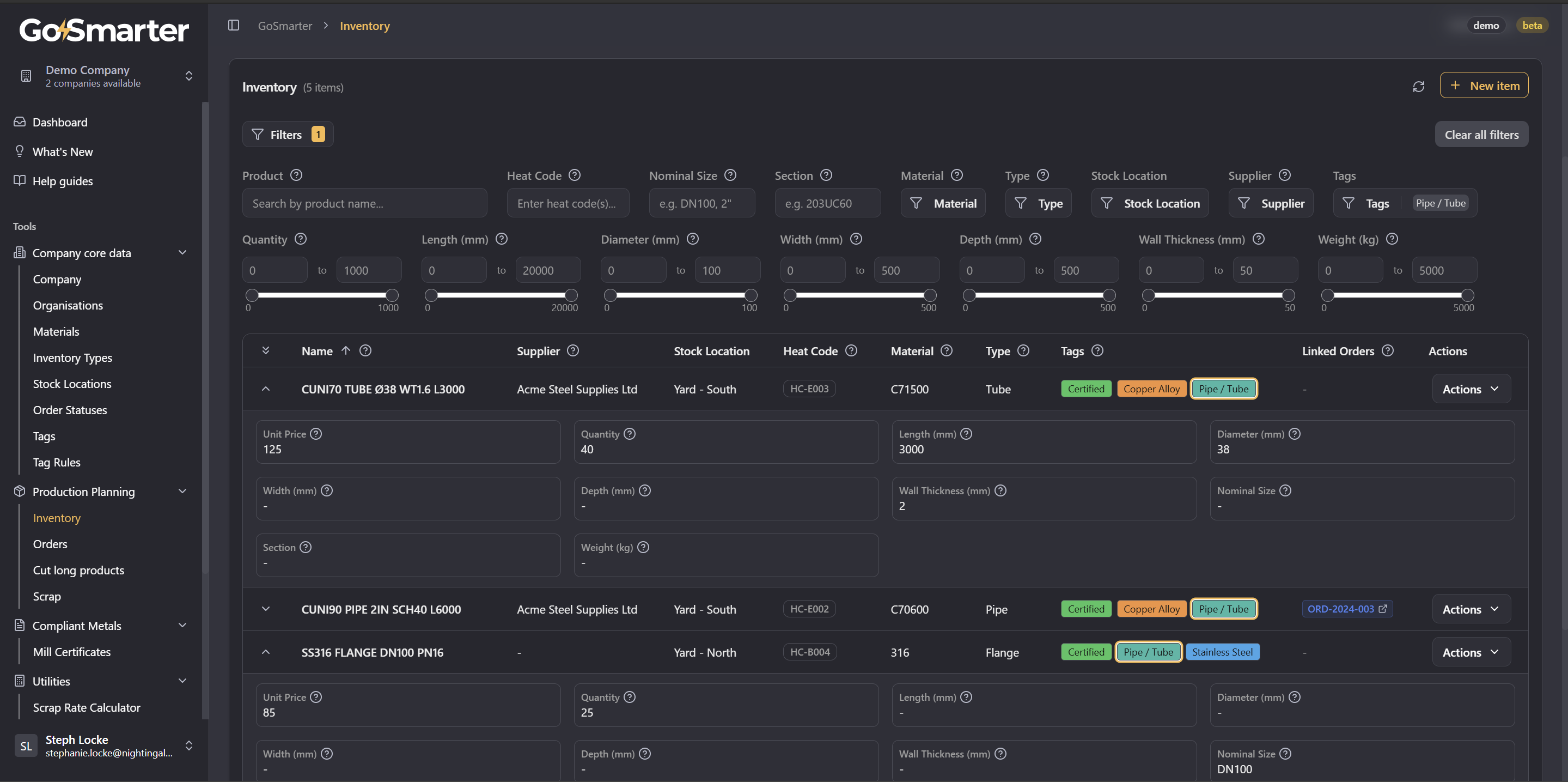The height and width of the screenshot is (782, 1568).
Task: Click the Supplier column help icon
Action: pyautogui.click(x=573, y=351)
